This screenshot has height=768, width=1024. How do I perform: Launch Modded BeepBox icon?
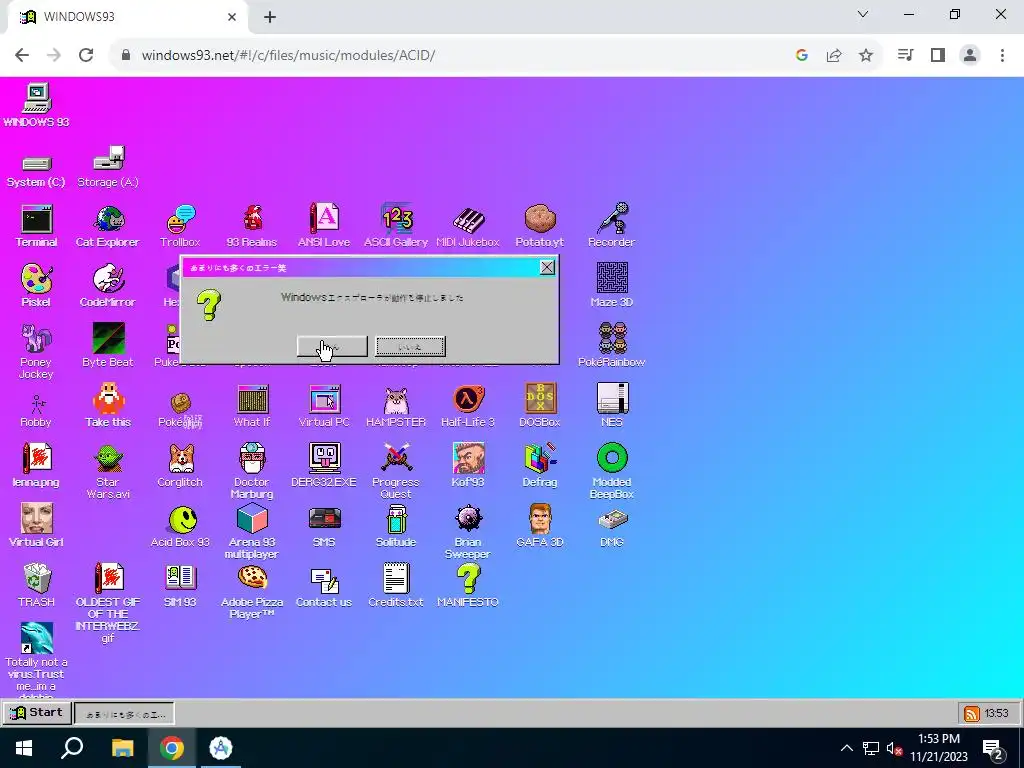tap(611, 472)
